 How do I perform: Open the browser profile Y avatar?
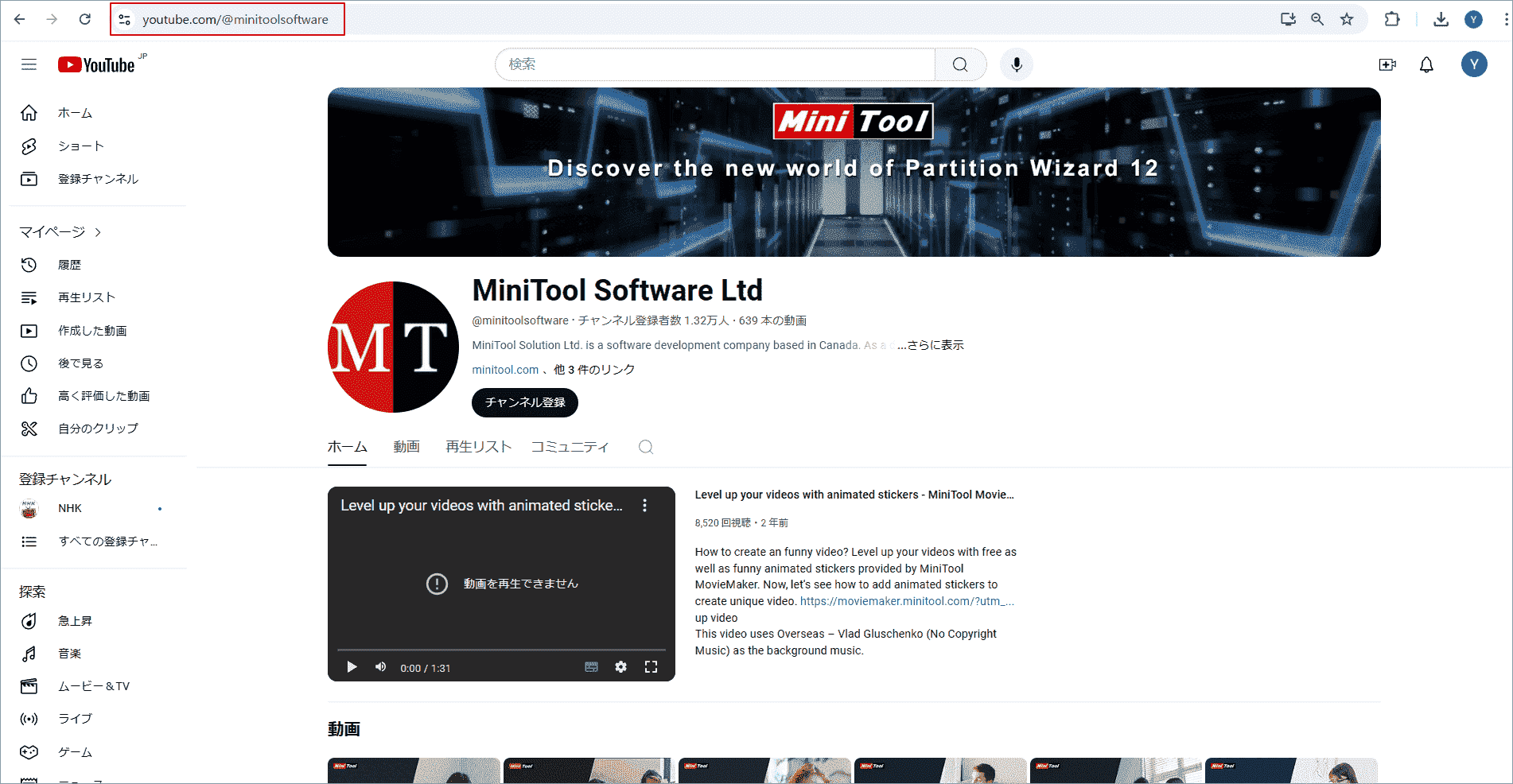[x=1473, y=19]
